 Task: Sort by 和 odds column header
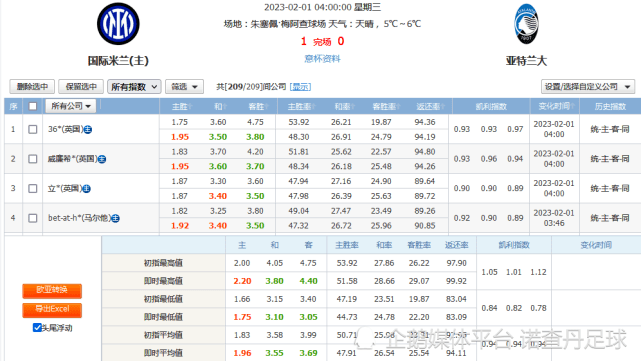(220, 107)
